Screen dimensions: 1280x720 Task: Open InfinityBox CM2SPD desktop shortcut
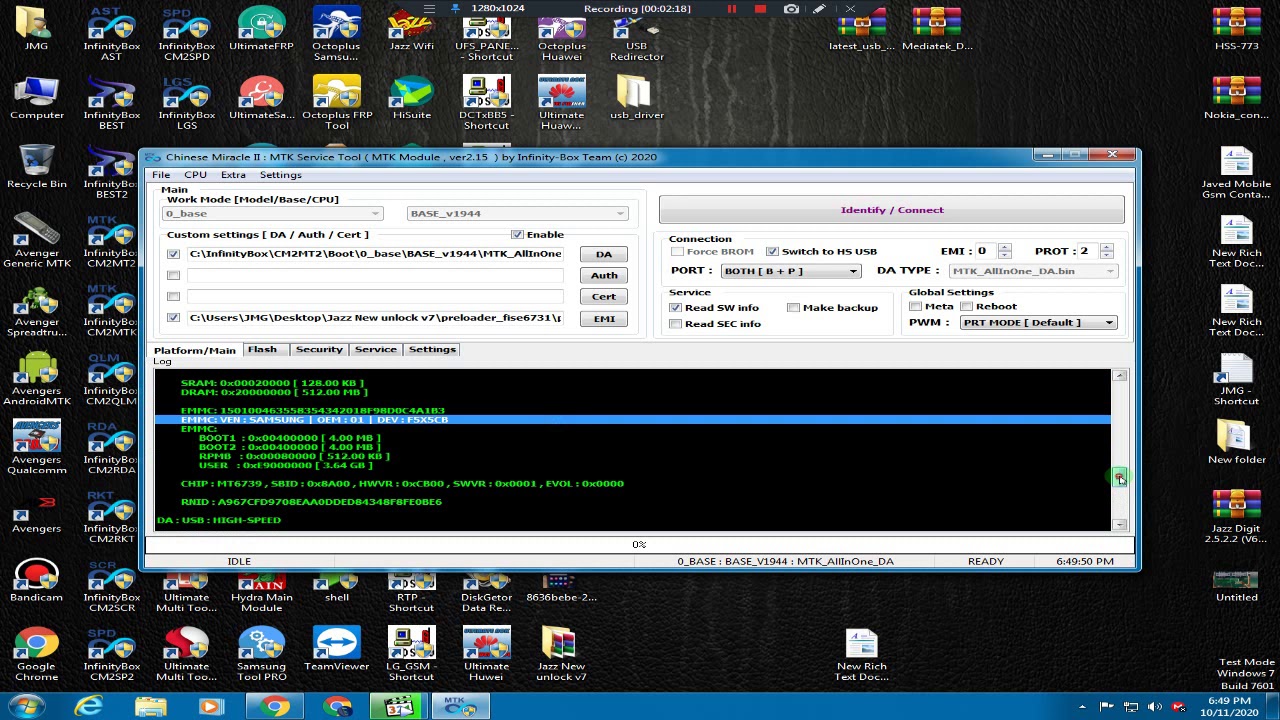tap(186, 33)
